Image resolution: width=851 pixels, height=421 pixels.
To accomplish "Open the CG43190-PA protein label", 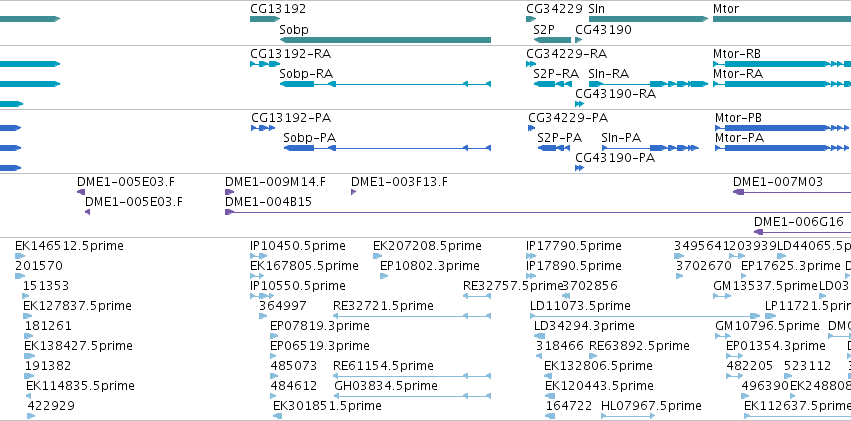I will click(x=615, y=158).
